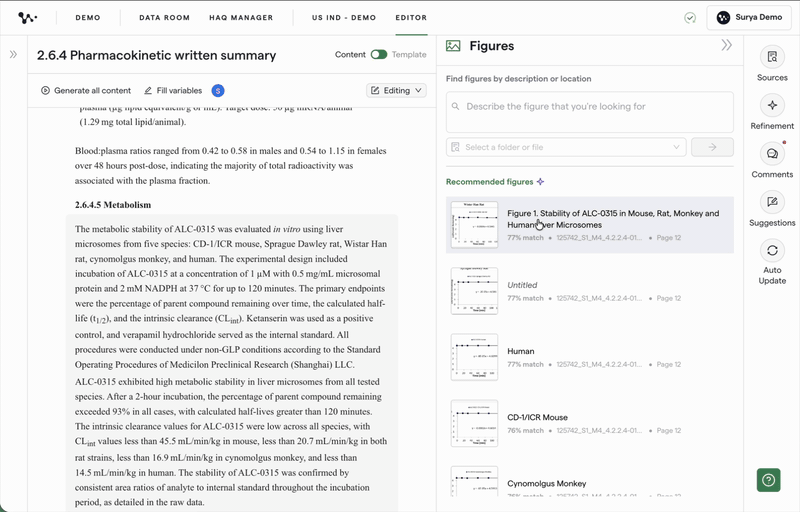
Task: Select US IND - DEMO tab
Action: (x=344, y=18)
